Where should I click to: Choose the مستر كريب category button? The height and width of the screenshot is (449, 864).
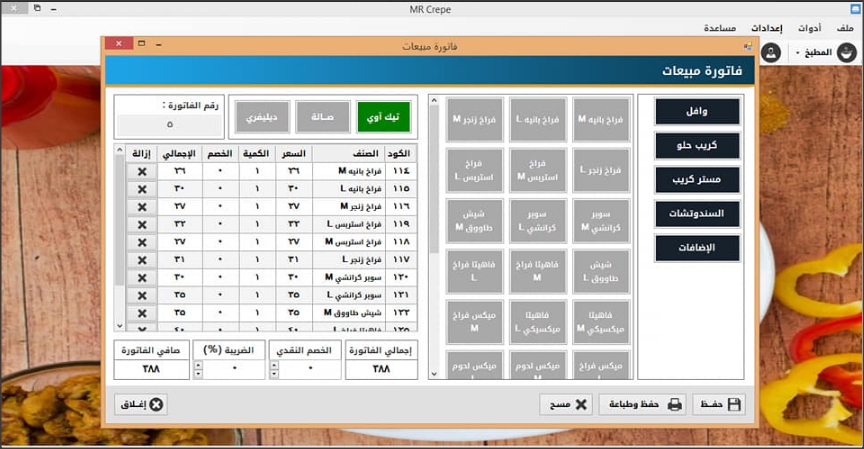(697, 180)
